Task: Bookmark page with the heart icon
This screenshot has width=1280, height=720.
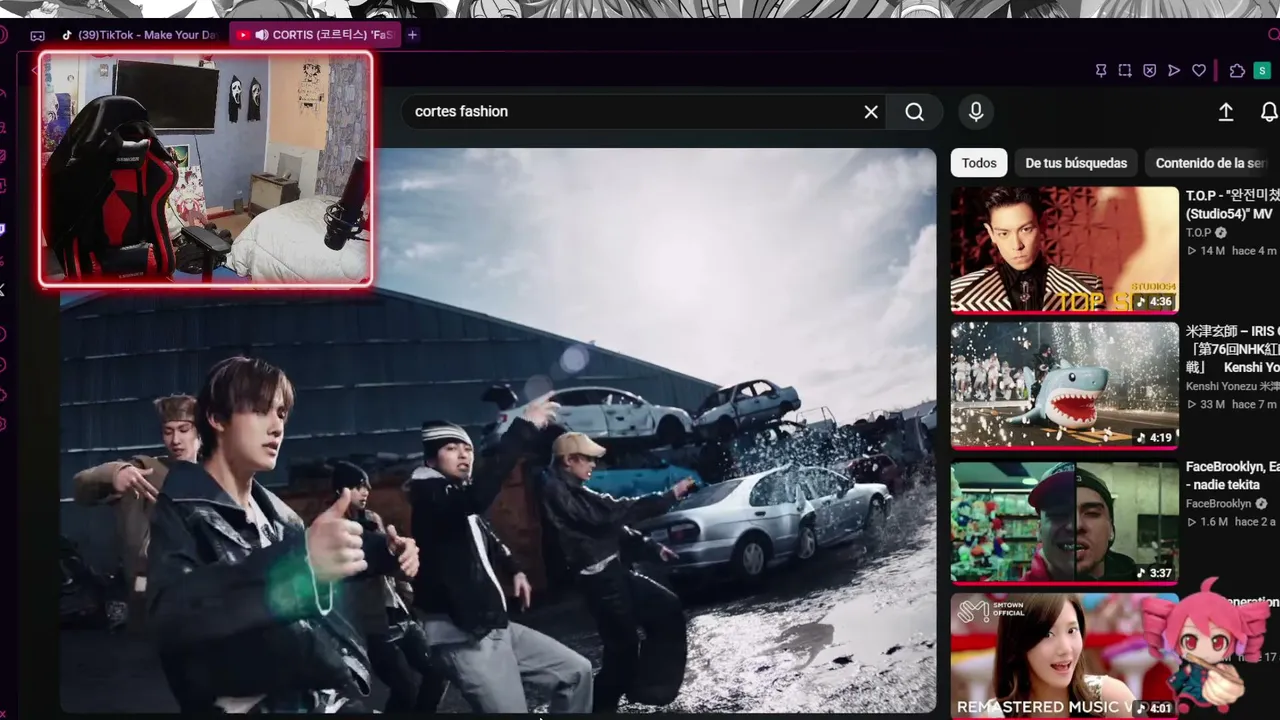Action: 1199,71
